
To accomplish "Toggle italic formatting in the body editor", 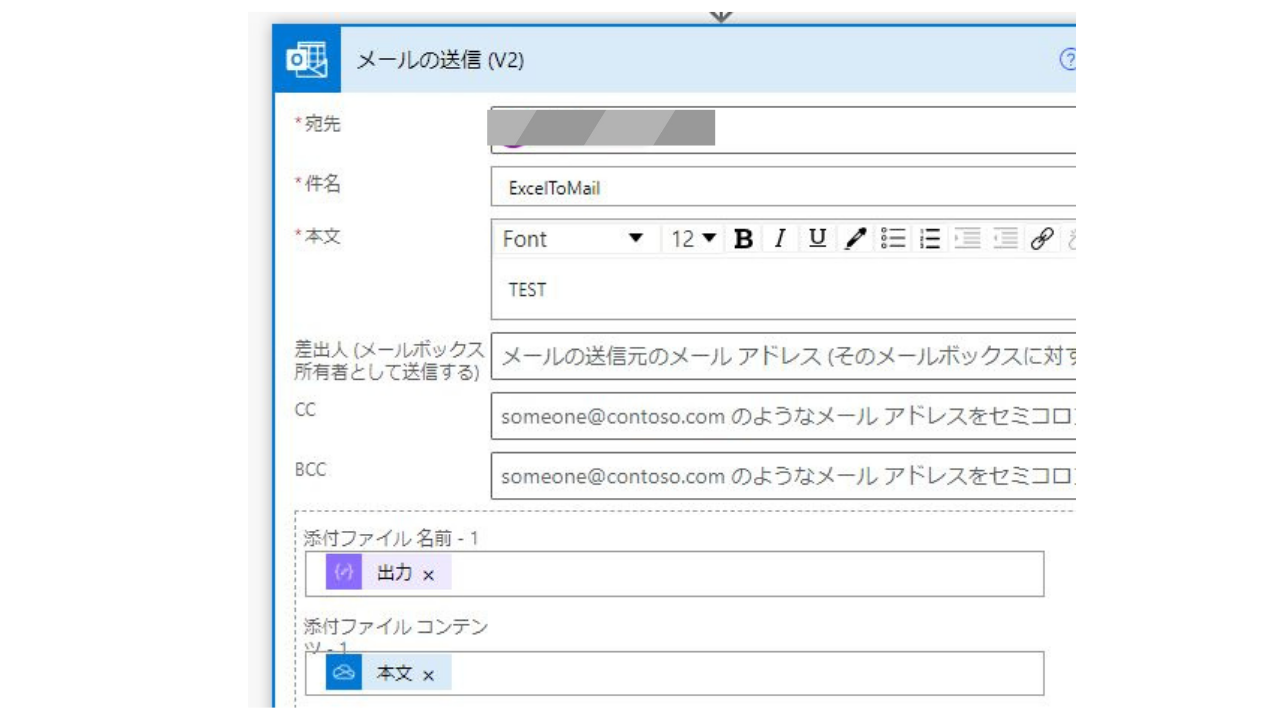I will (x=780, y=239).
